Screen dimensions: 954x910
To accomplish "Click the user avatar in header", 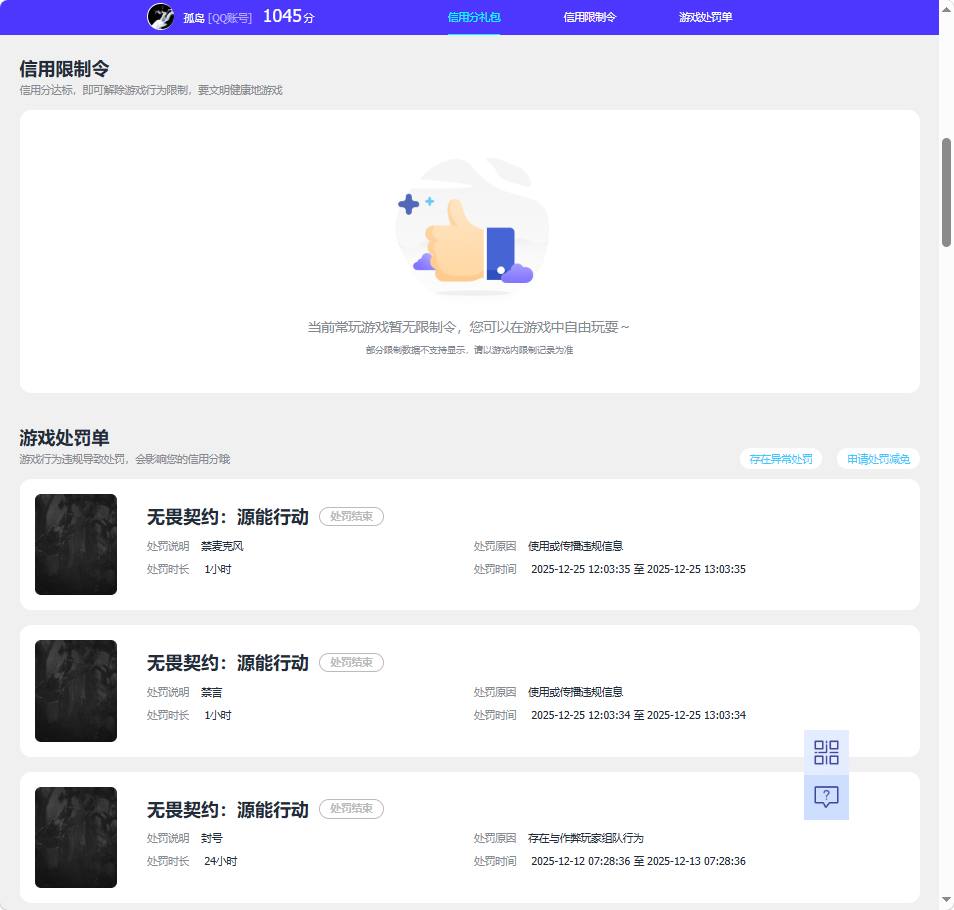I will [161, 16].
